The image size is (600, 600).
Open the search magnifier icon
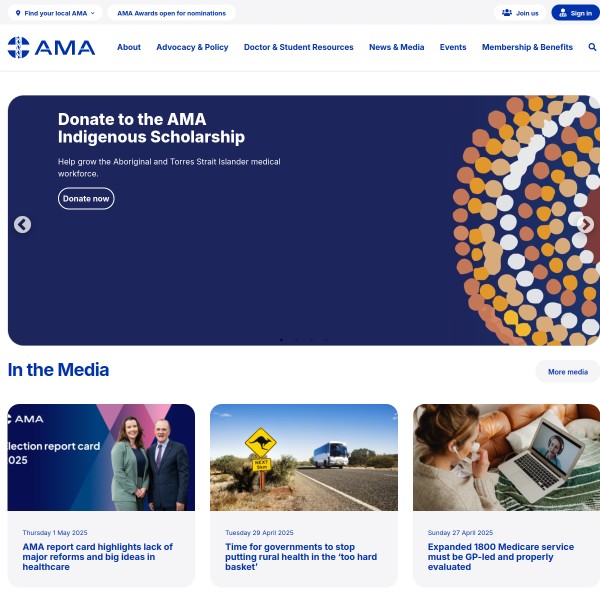point(592,47)
